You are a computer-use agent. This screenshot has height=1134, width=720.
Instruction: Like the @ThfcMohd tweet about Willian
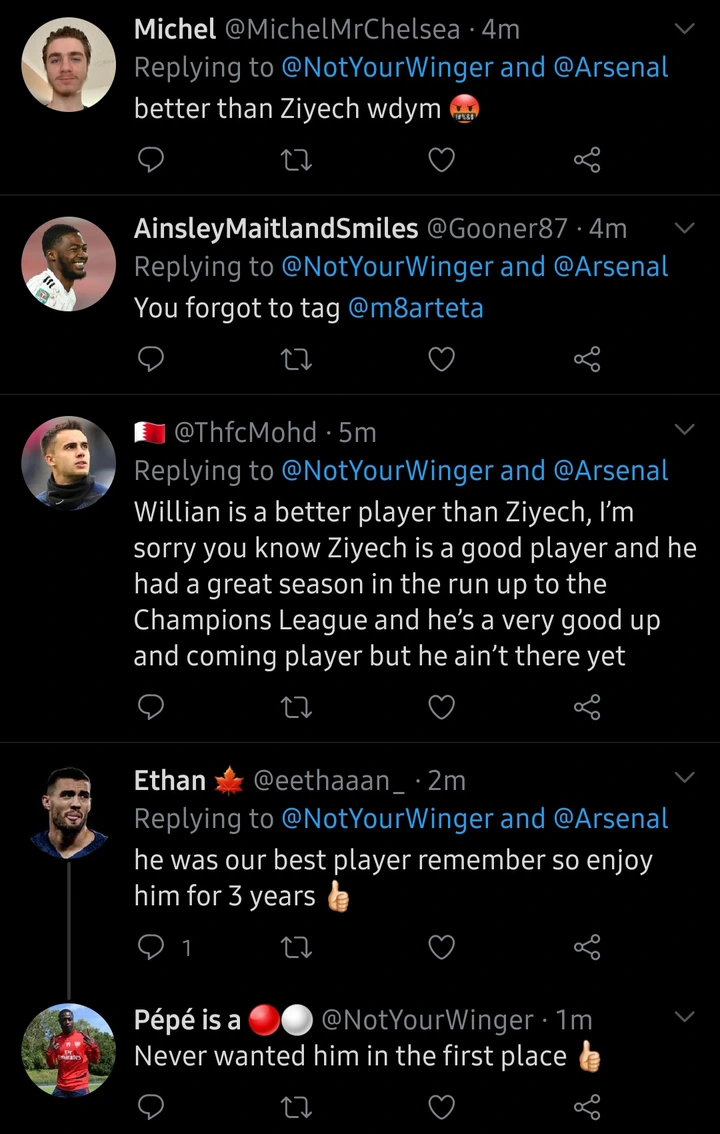441,707
